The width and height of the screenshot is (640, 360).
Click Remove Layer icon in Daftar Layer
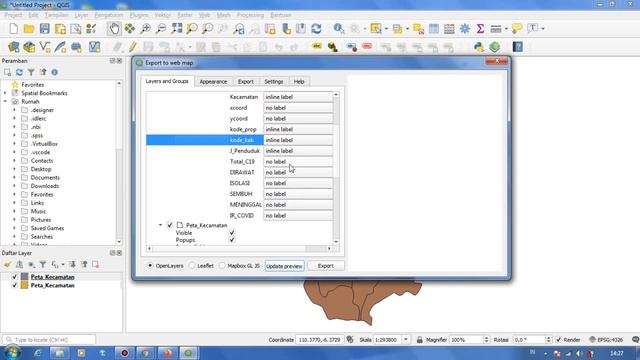point(96,264)
